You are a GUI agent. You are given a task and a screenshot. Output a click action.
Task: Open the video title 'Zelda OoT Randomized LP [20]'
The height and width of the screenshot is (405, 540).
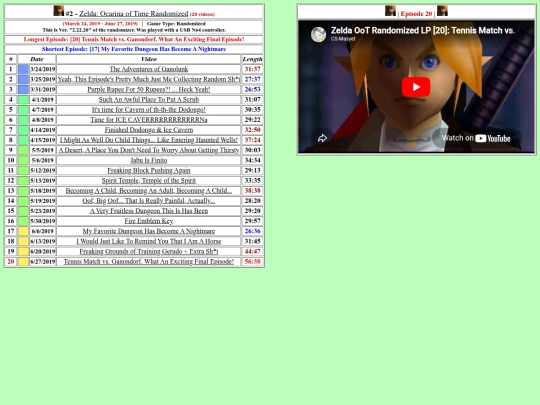423,30
